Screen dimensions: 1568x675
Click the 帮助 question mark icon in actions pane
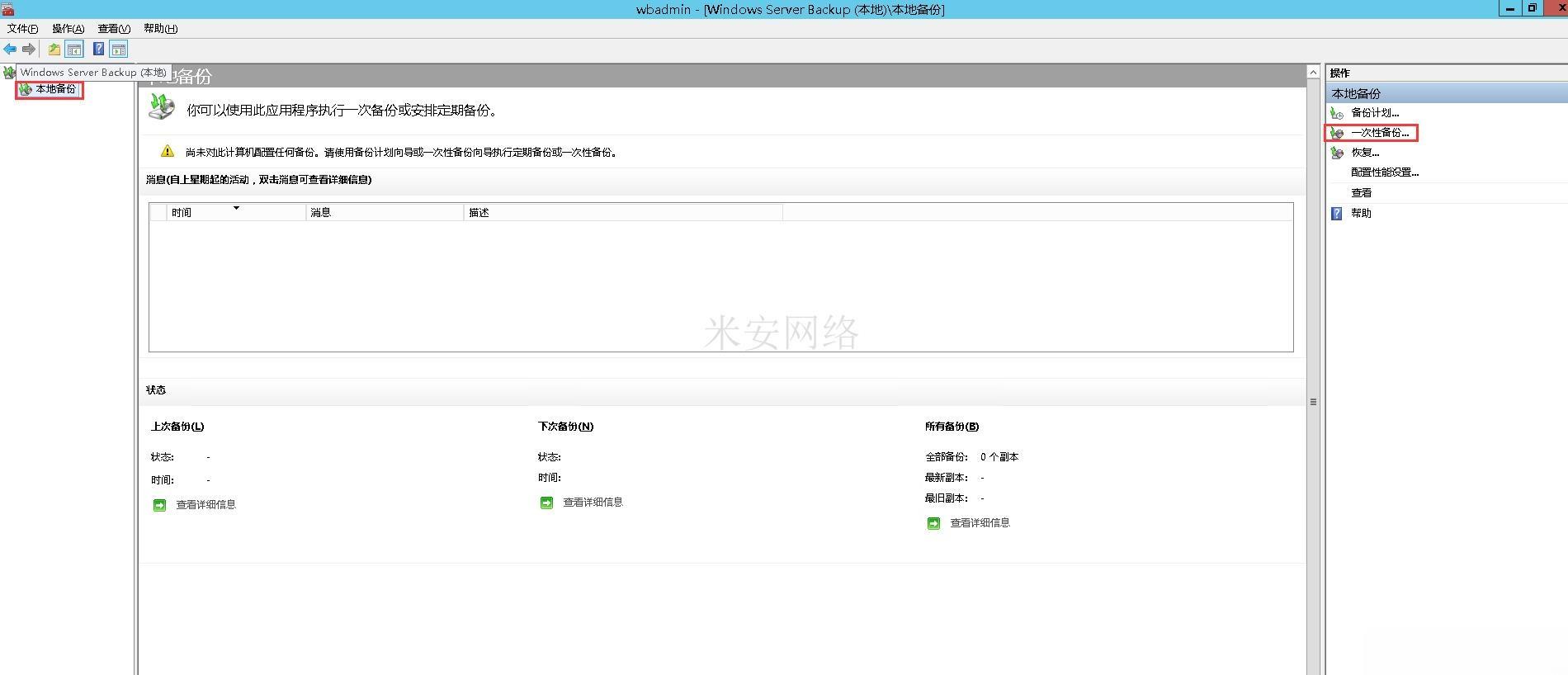[1337, 214]
